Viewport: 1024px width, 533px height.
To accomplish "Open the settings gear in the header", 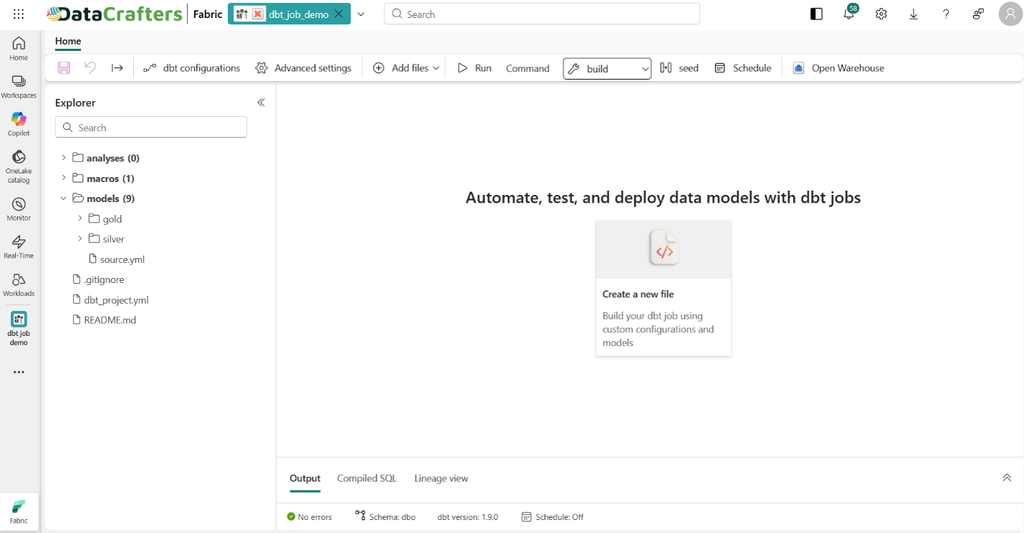I will tap(881, 14).
